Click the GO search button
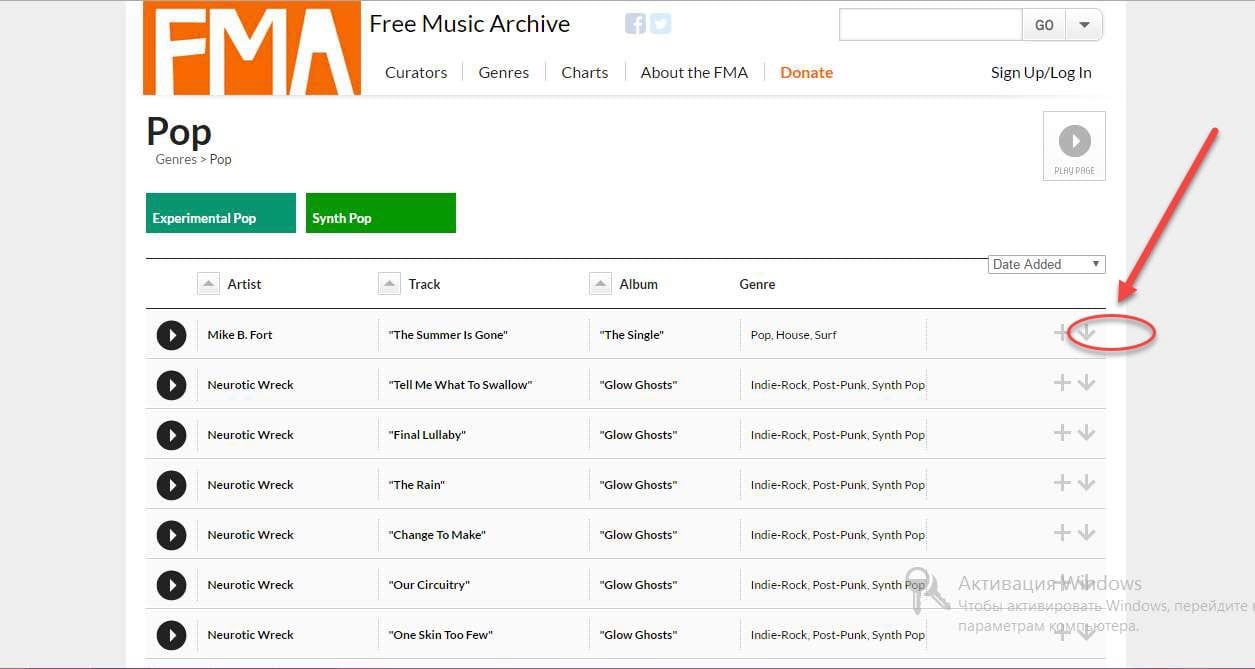 [1044, 25]
